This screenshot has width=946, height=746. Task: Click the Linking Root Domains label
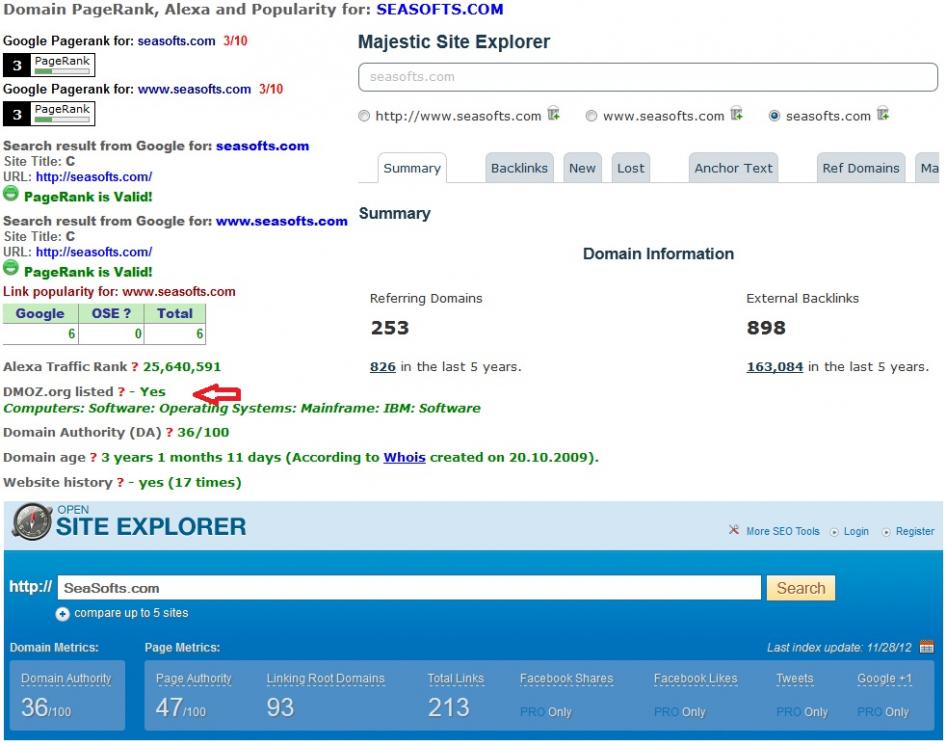(325, 678)
